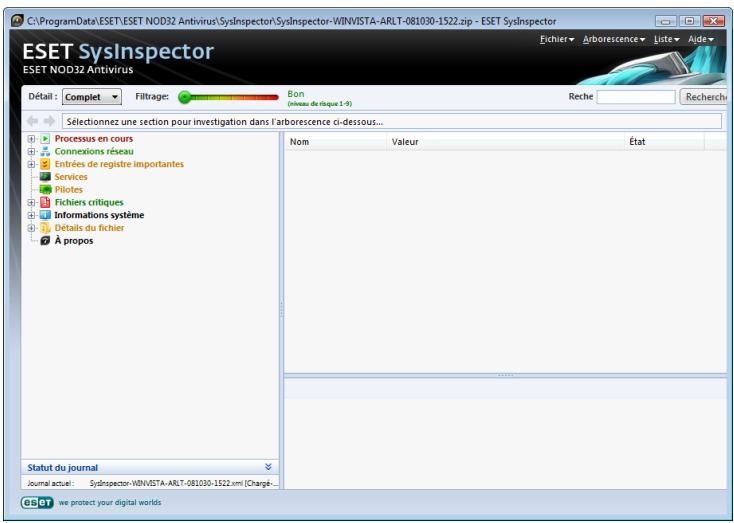Expand the Fichiers critiques node
This screenshot has width=734, height=523.
[31, 203]
